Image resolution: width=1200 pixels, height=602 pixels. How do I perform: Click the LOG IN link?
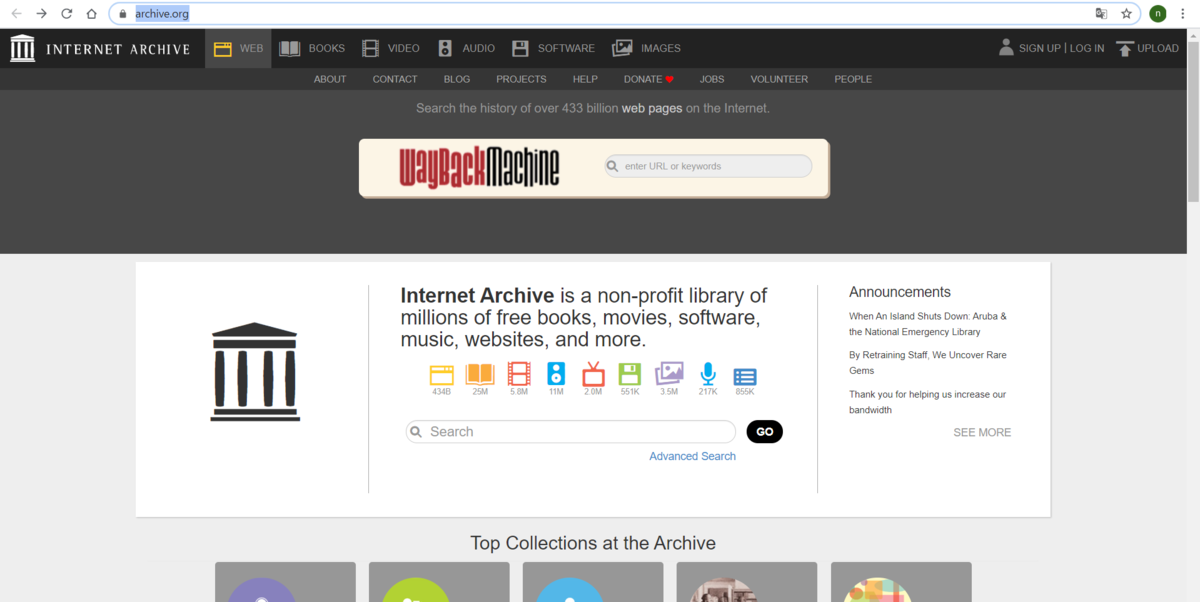[1087, 48]
